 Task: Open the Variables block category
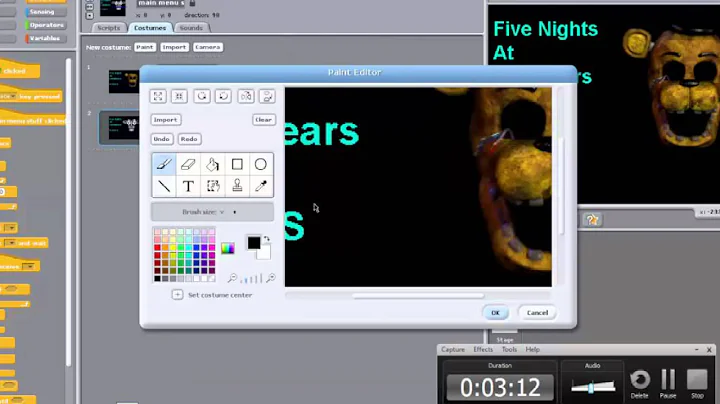click(x=46, y=38)
